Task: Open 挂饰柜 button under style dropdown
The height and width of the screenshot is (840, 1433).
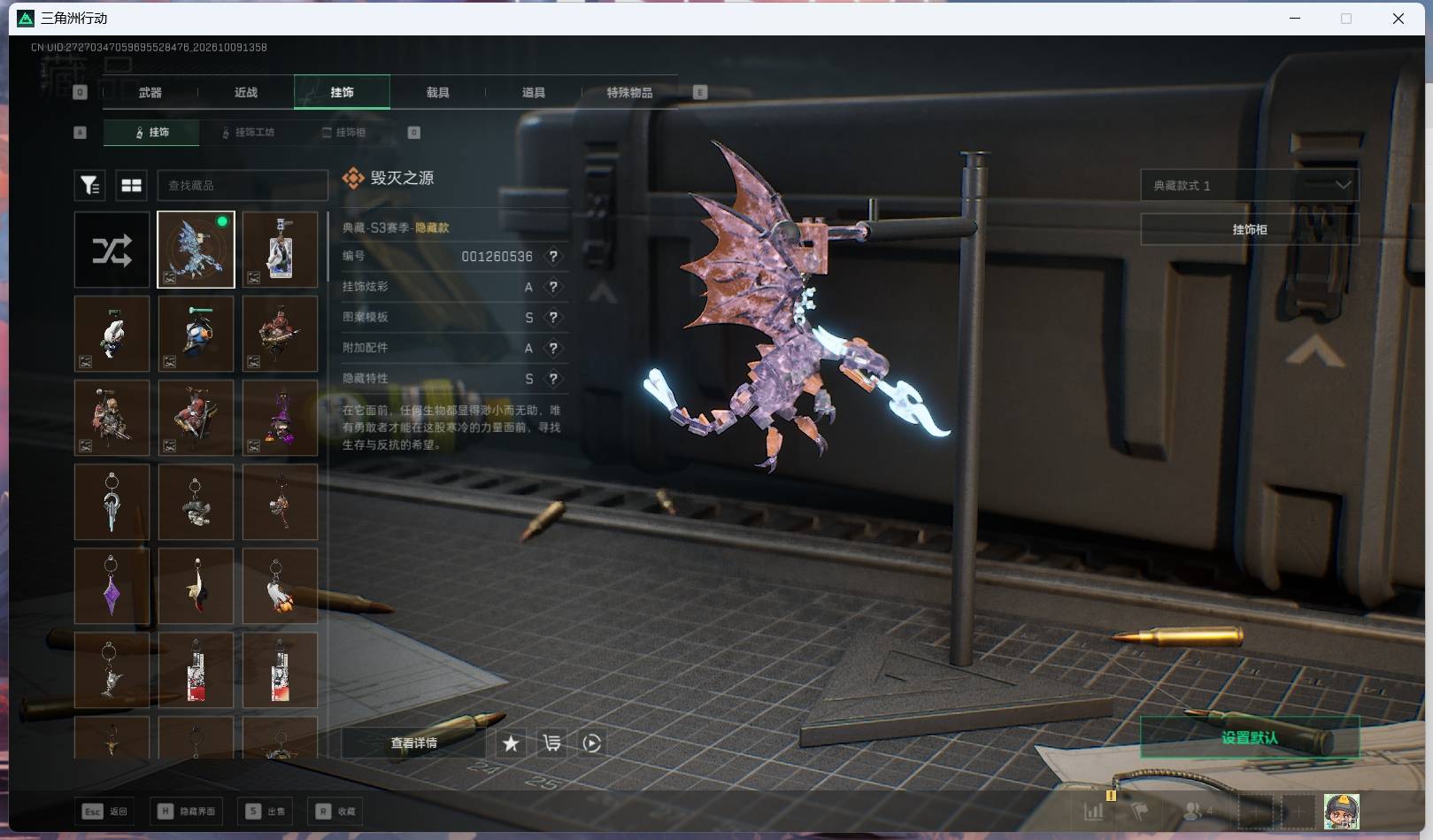Action: point(1249,229)
